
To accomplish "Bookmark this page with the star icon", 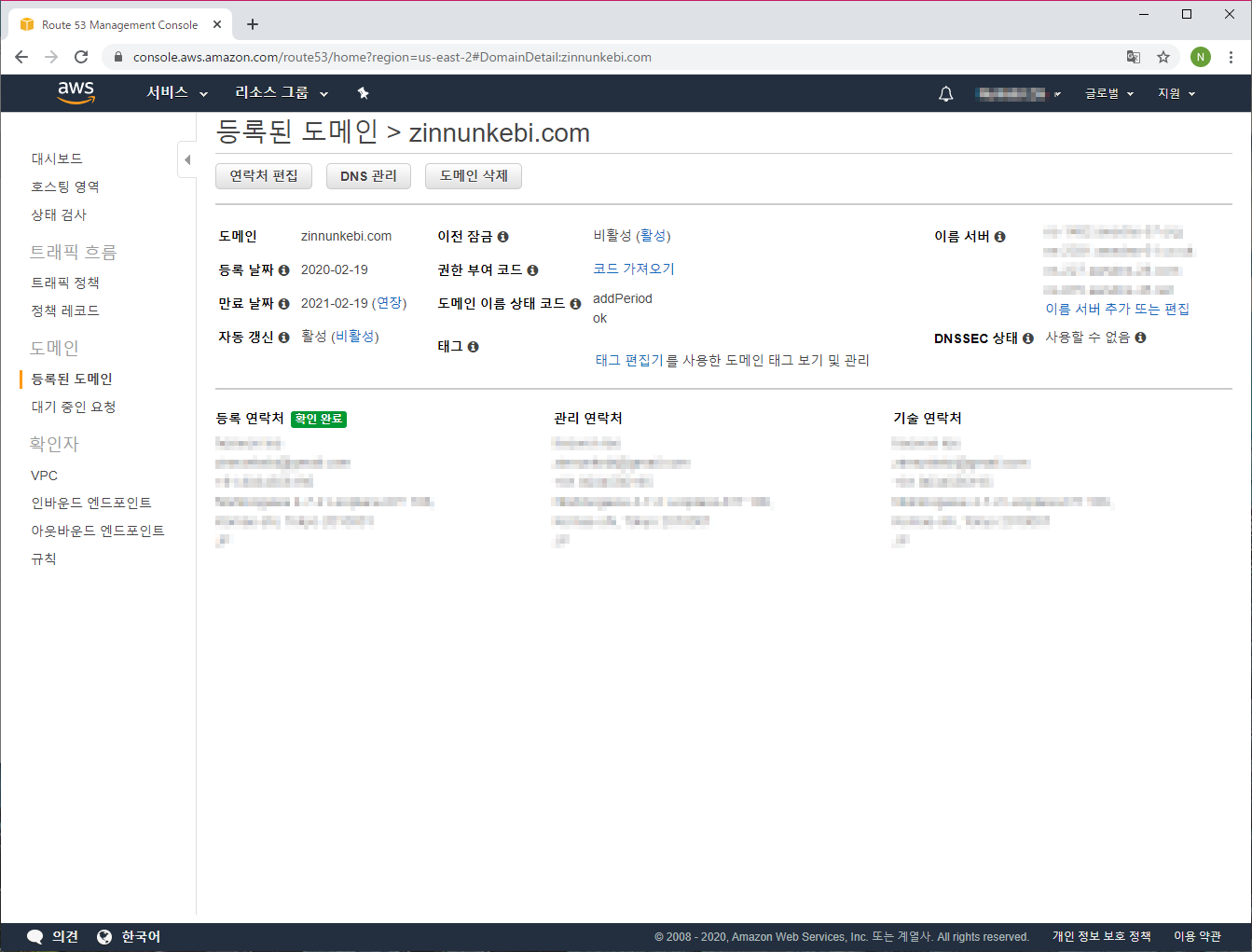I will pyautogui.click(x=1163, y=57).
